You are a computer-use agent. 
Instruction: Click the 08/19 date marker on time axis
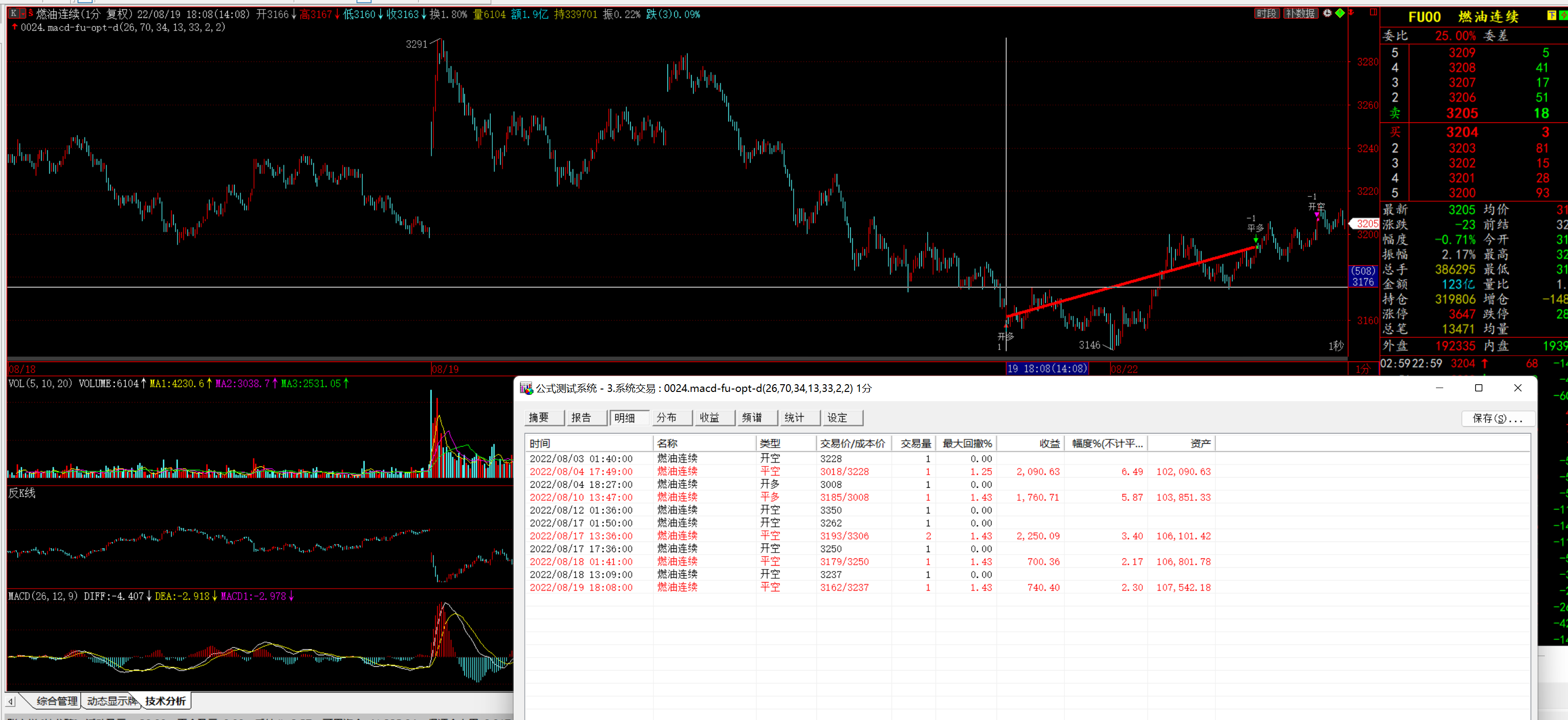tap(445, 369)
